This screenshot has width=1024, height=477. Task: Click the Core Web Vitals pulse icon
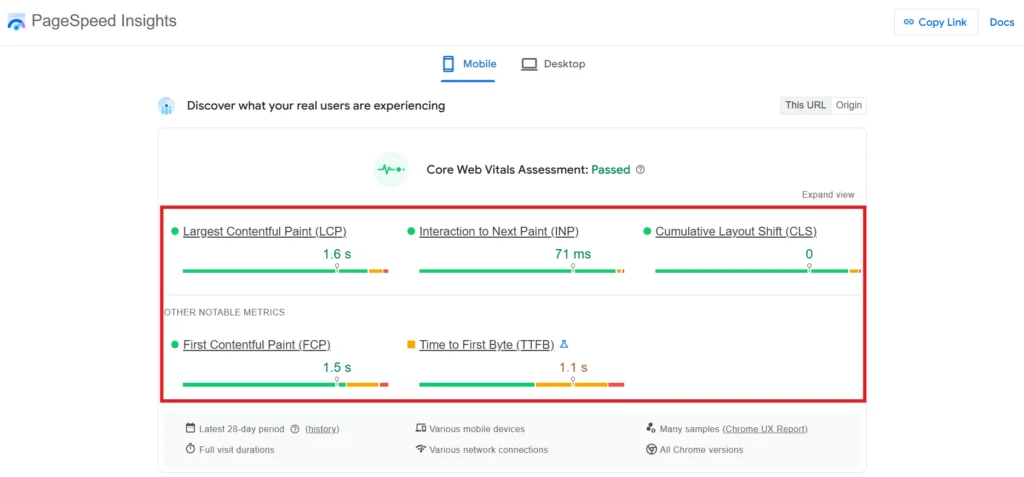tap(391, 169)
